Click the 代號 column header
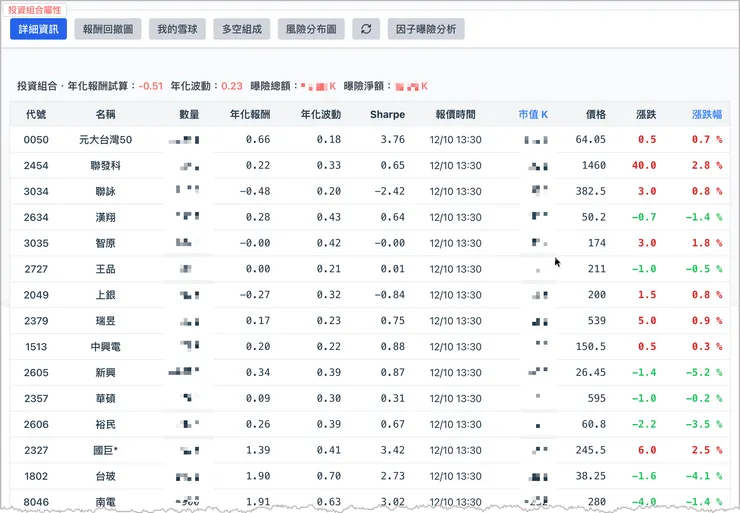740x513 pixels. coord(36,114)
